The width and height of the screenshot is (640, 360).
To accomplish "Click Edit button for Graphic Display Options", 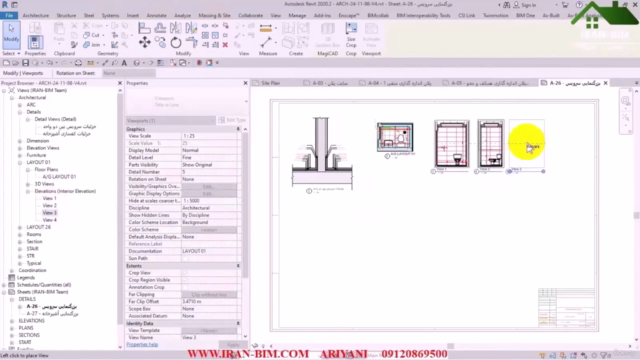I will point(209,194).
